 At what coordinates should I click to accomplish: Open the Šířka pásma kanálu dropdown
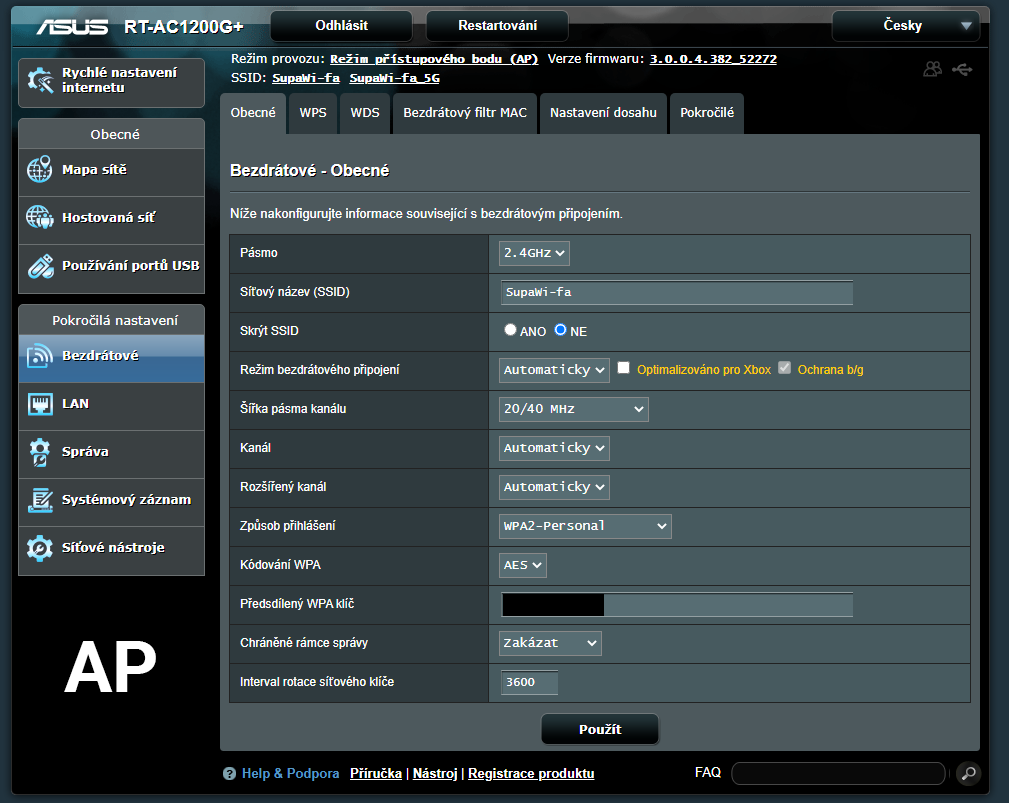point(573,409)
